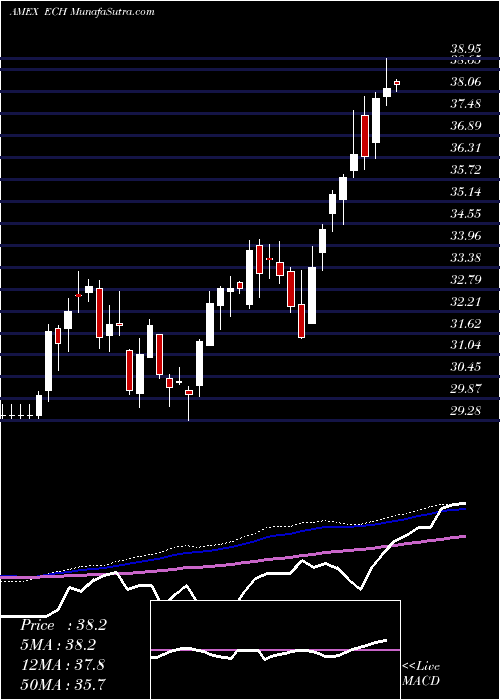The height and width of the screenshot is (700, 500).
Task: Click the 29.28 price axis label
Action: tap(466, 411)
